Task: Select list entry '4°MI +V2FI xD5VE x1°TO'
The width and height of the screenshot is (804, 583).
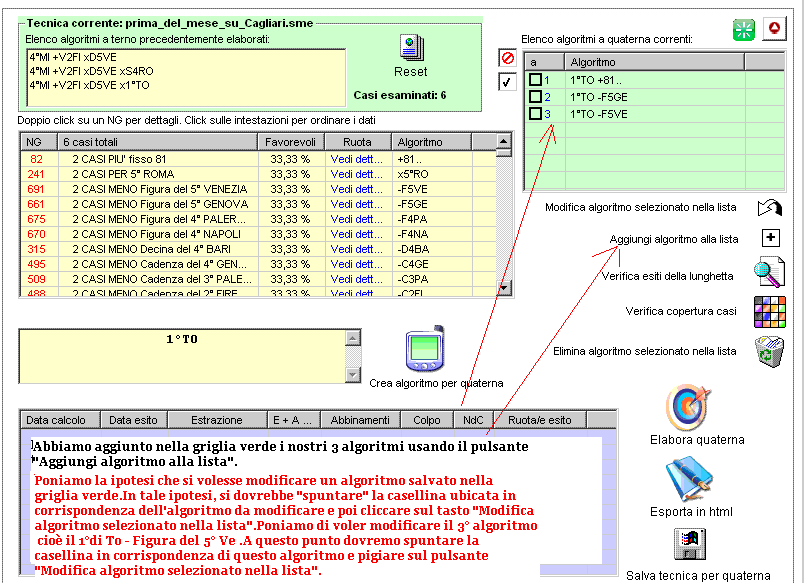Action: coord(89,85)
